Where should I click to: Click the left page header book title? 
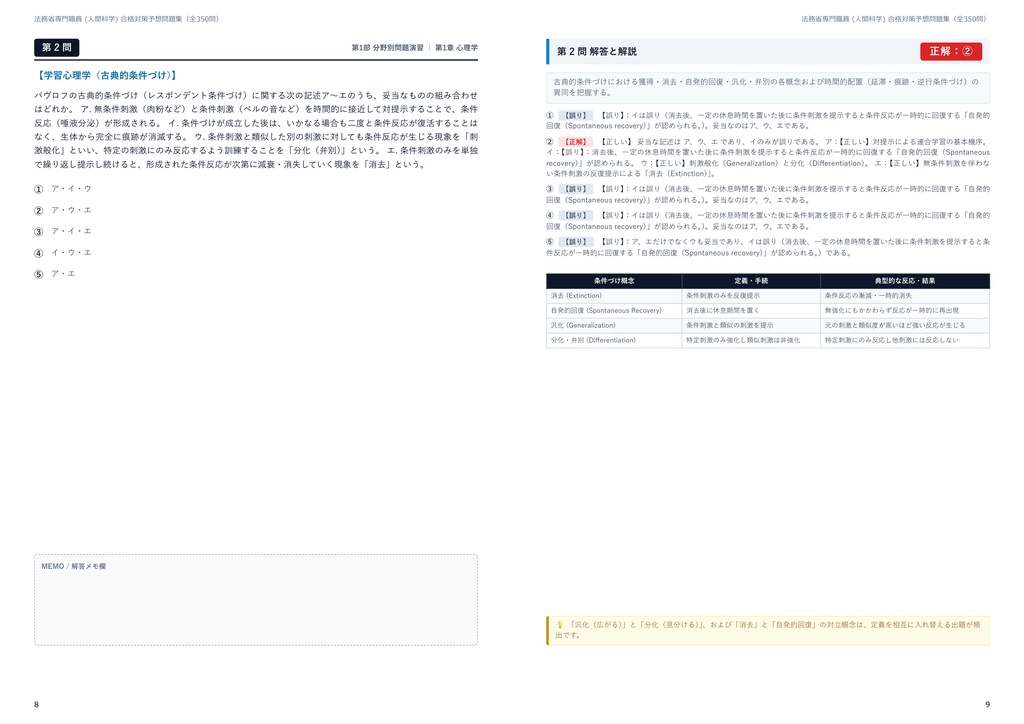coord(127,19)
